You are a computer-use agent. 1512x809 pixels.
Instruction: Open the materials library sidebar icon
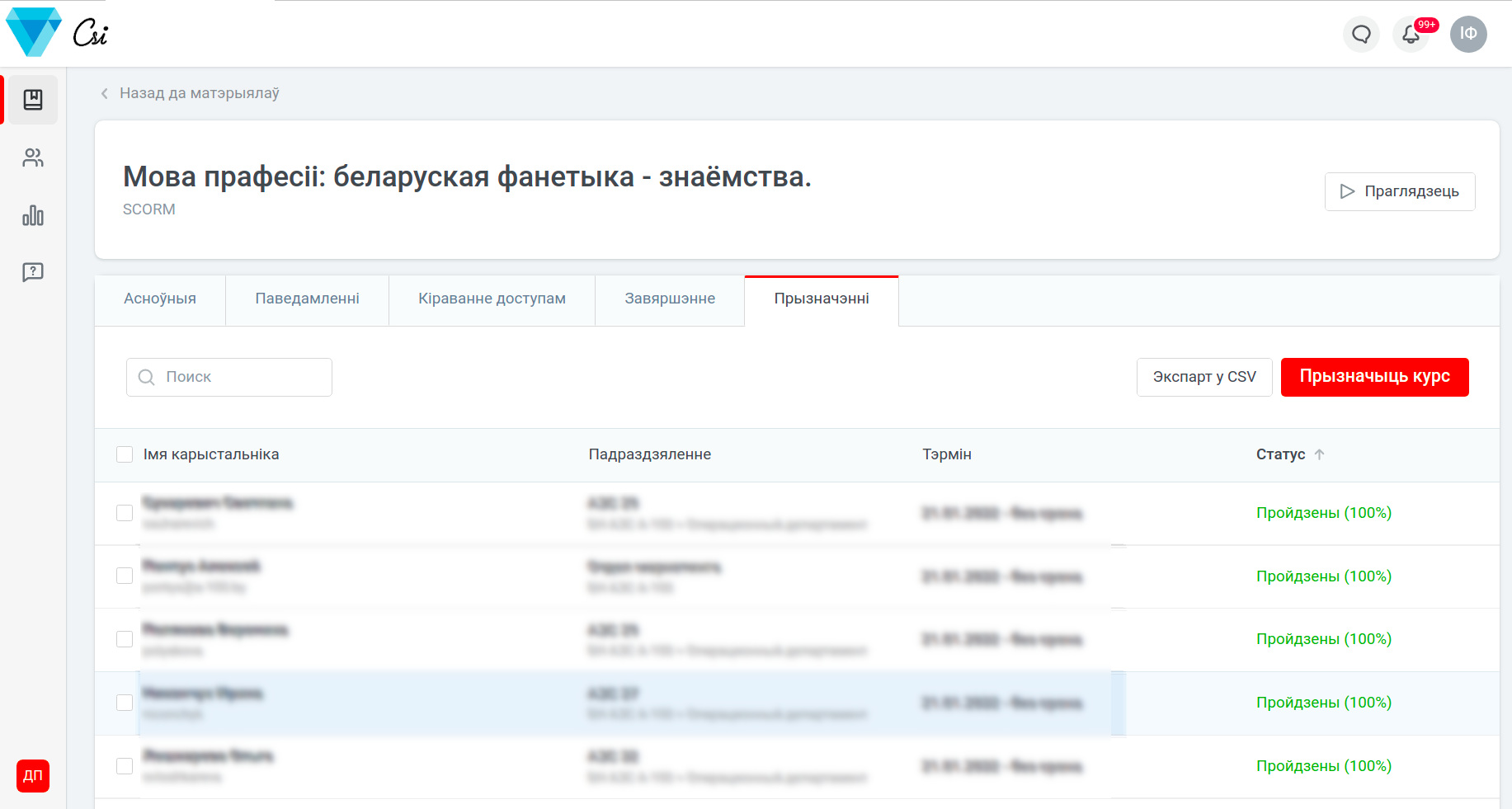pos(33,100)
